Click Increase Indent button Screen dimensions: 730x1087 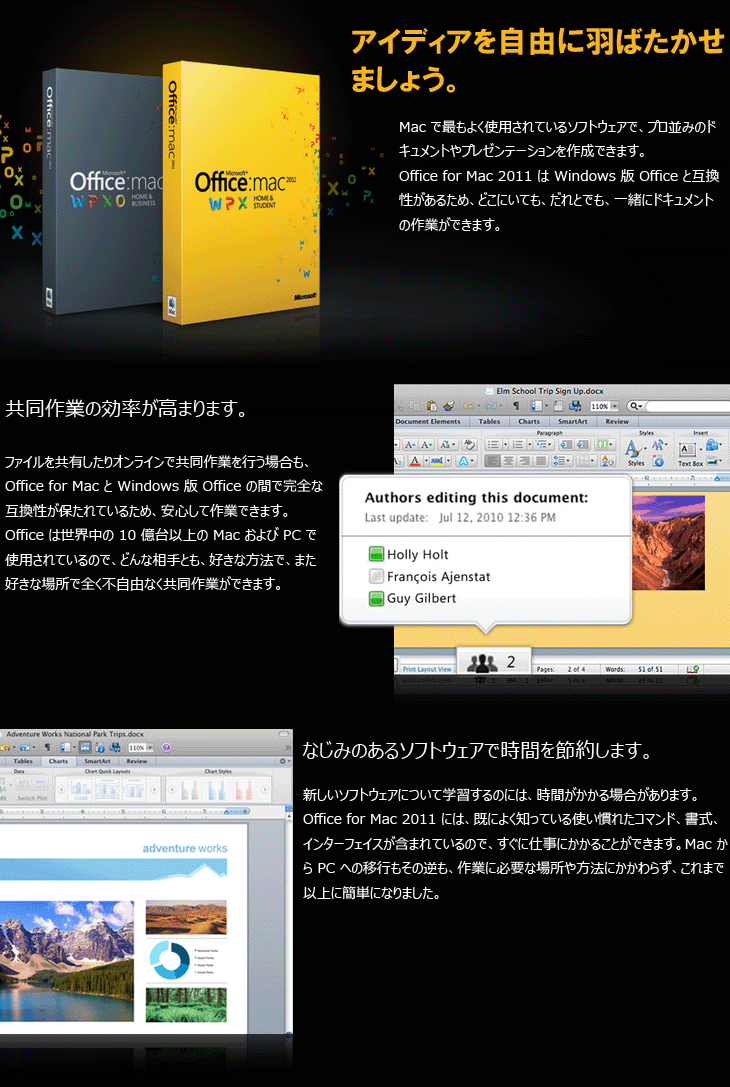583,444
